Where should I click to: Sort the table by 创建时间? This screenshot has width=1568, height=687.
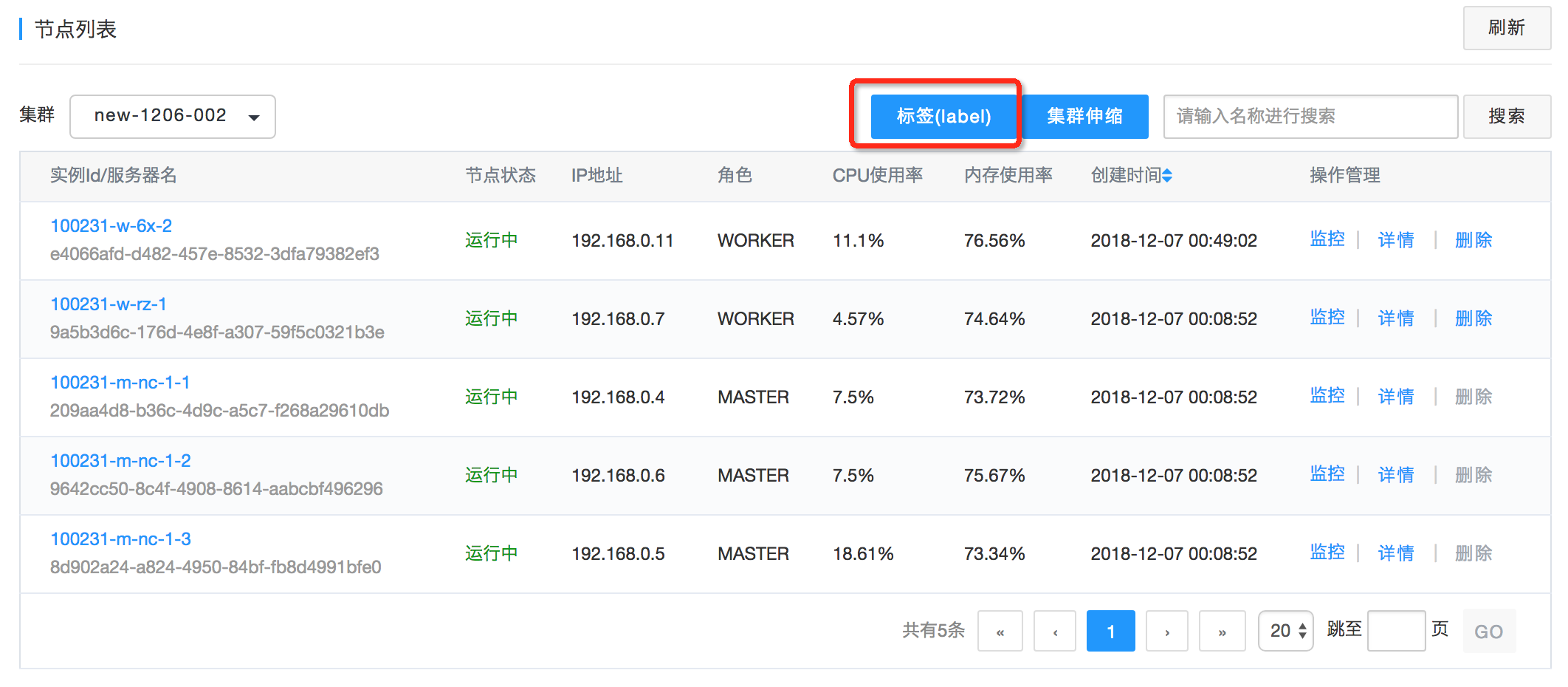pyautogui.click(x=1131, y=175)
